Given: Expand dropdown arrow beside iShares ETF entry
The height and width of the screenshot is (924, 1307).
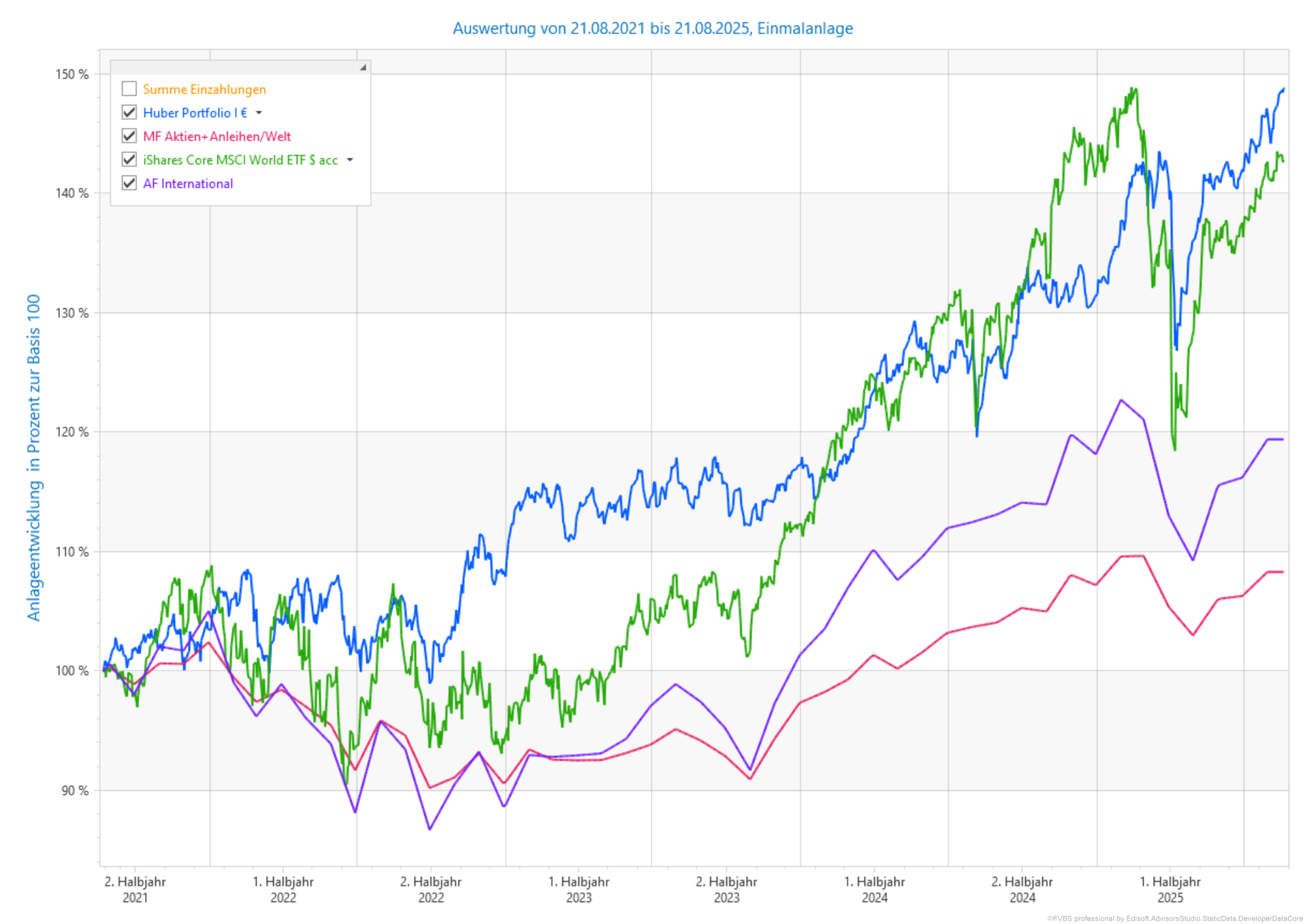Looking at the screenshot, I should point(350,160).
